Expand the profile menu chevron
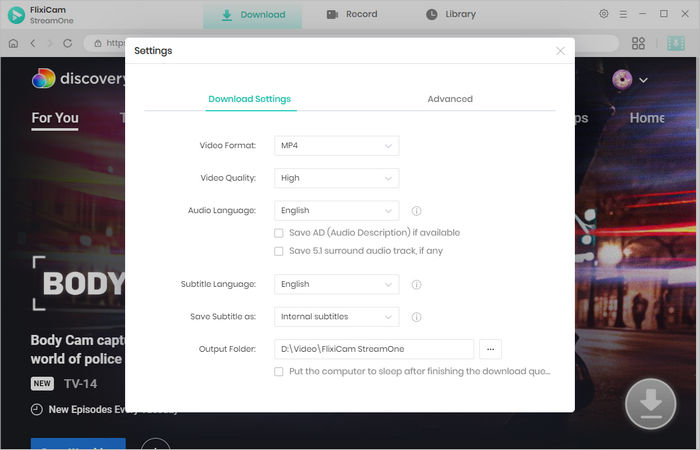The height and width of the screenshot is (450, 700). 643,80
